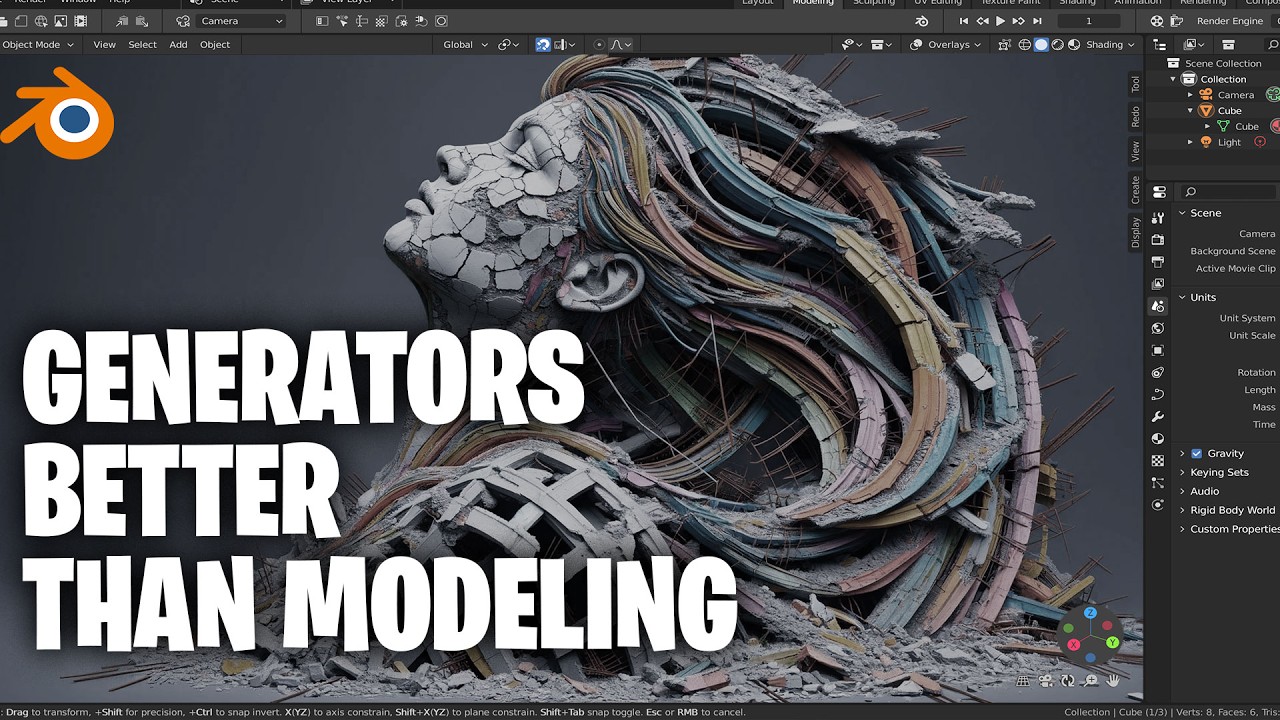Open the Active Tool properties tab
Image resolution: width=1280 pixels, height=720 pixels.
tap(1158, 218)
